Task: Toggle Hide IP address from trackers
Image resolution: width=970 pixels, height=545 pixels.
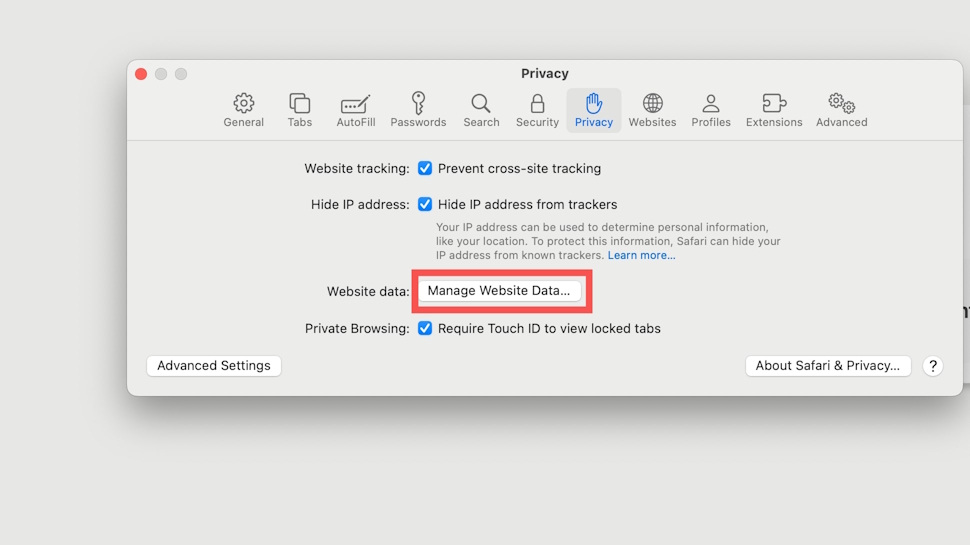Action: pos(424,204)
